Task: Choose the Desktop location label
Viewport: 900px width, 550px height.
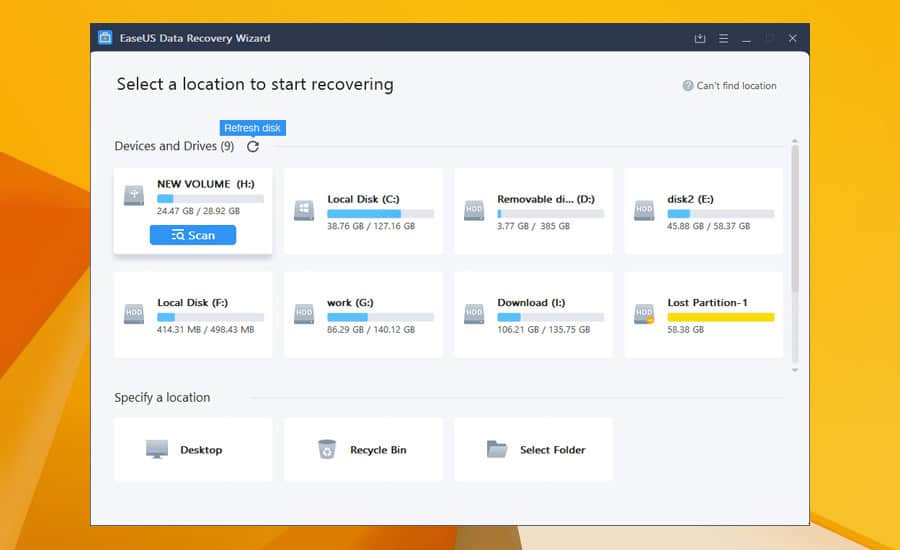Action: pos(201,450)
